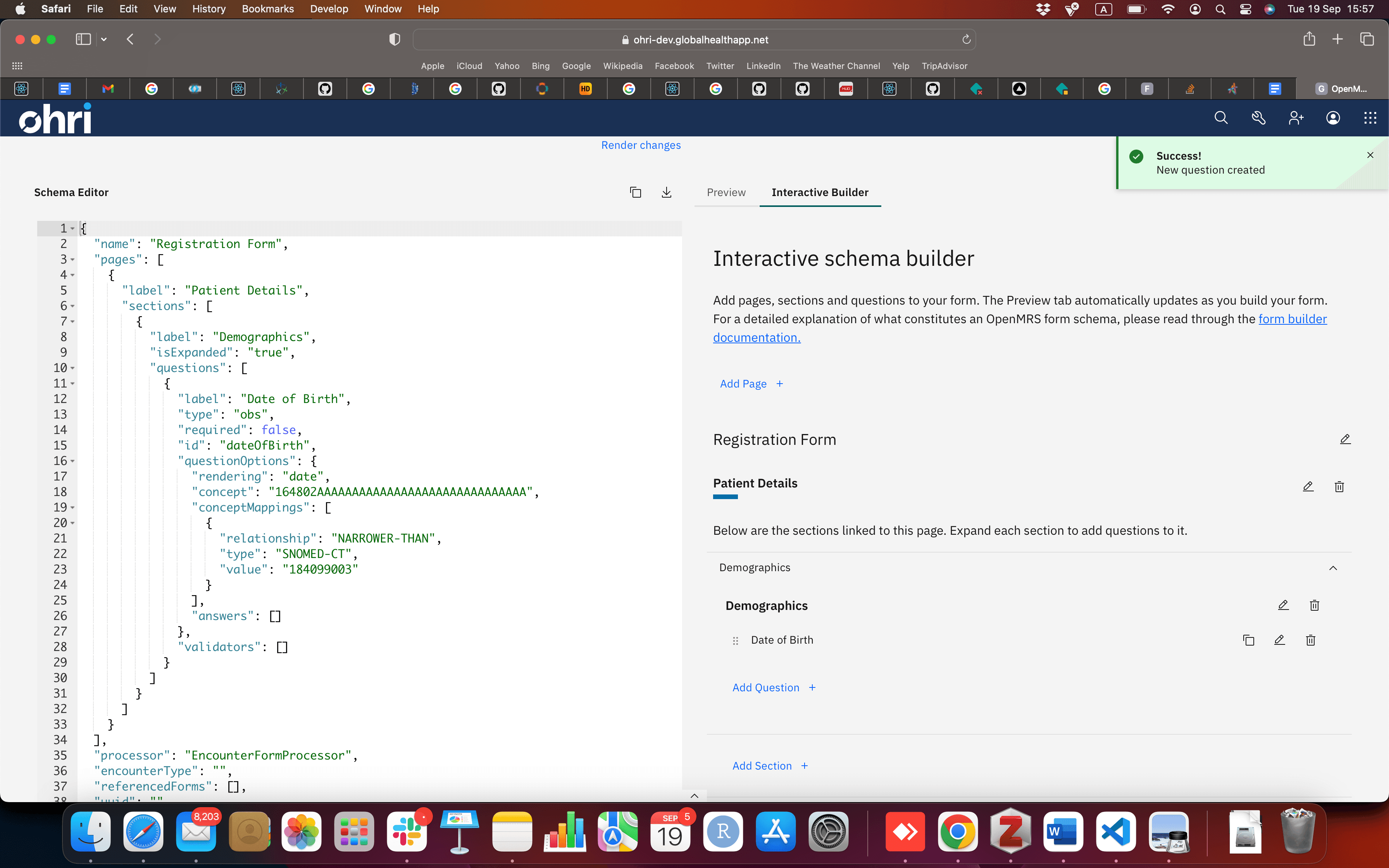Click Add Question

(x=774, y=687)
